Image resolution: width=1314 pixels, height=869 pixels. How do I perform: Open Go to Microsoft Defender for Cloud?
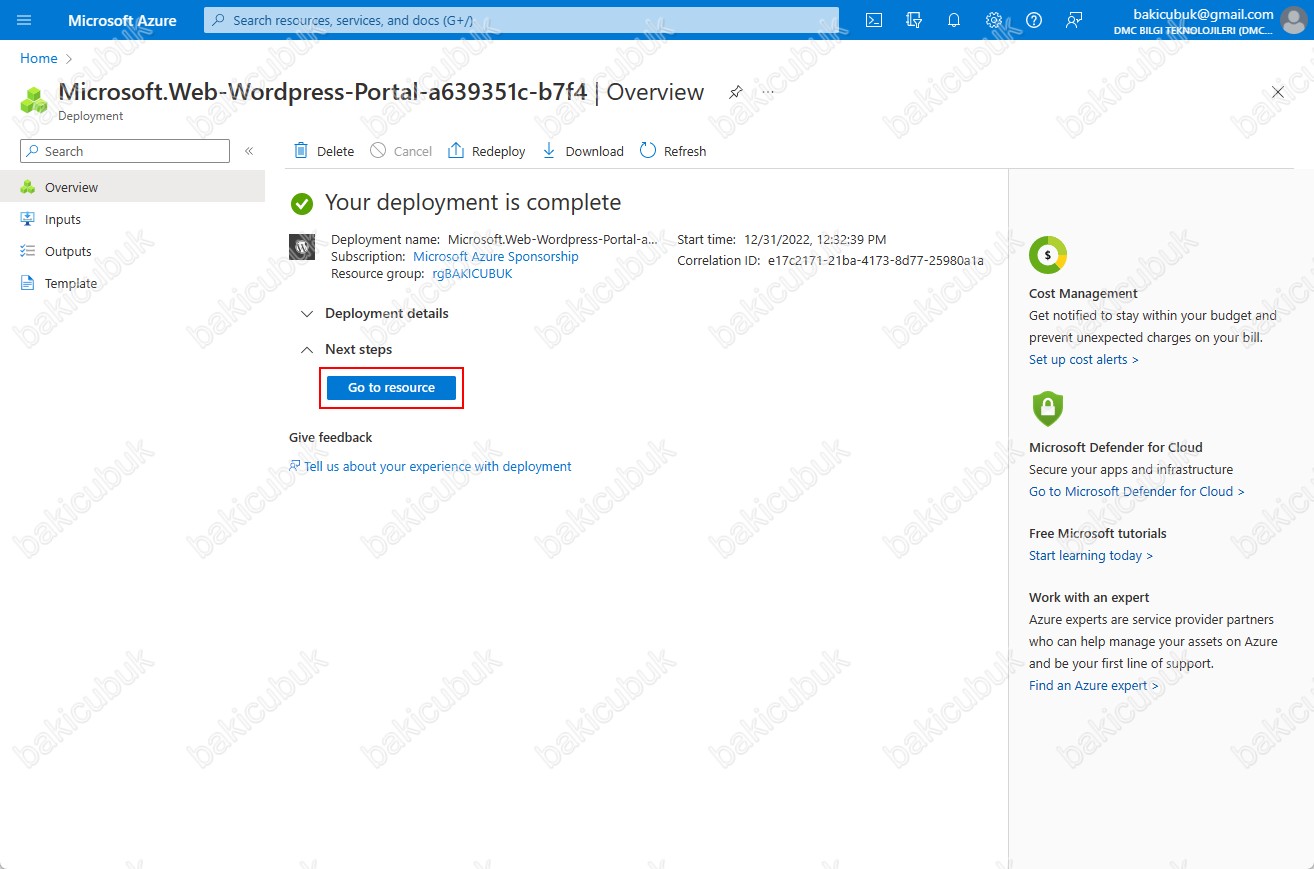[x=1137, y=491]
